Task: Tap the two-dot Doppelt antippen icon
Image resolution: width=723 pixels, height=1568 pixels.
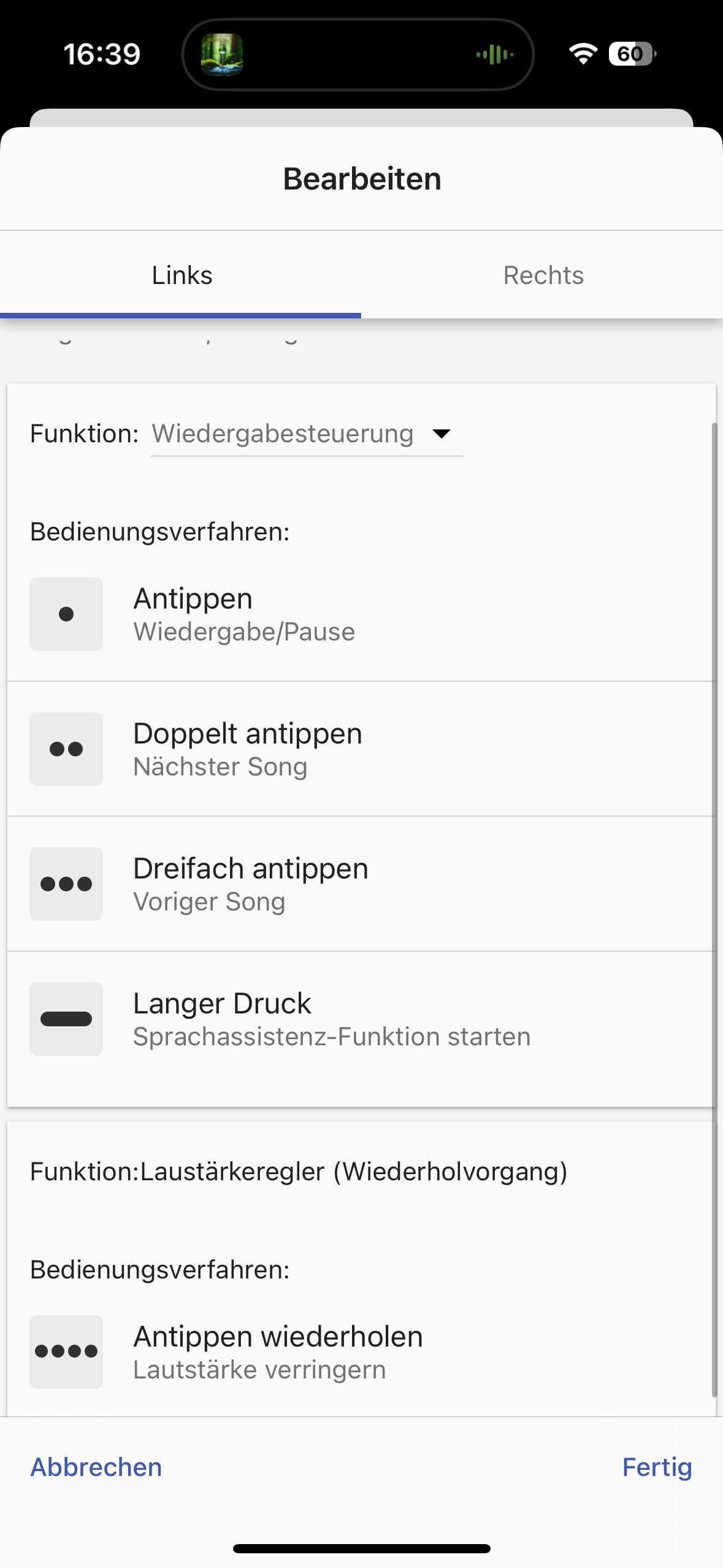Action: click(66, 749)
